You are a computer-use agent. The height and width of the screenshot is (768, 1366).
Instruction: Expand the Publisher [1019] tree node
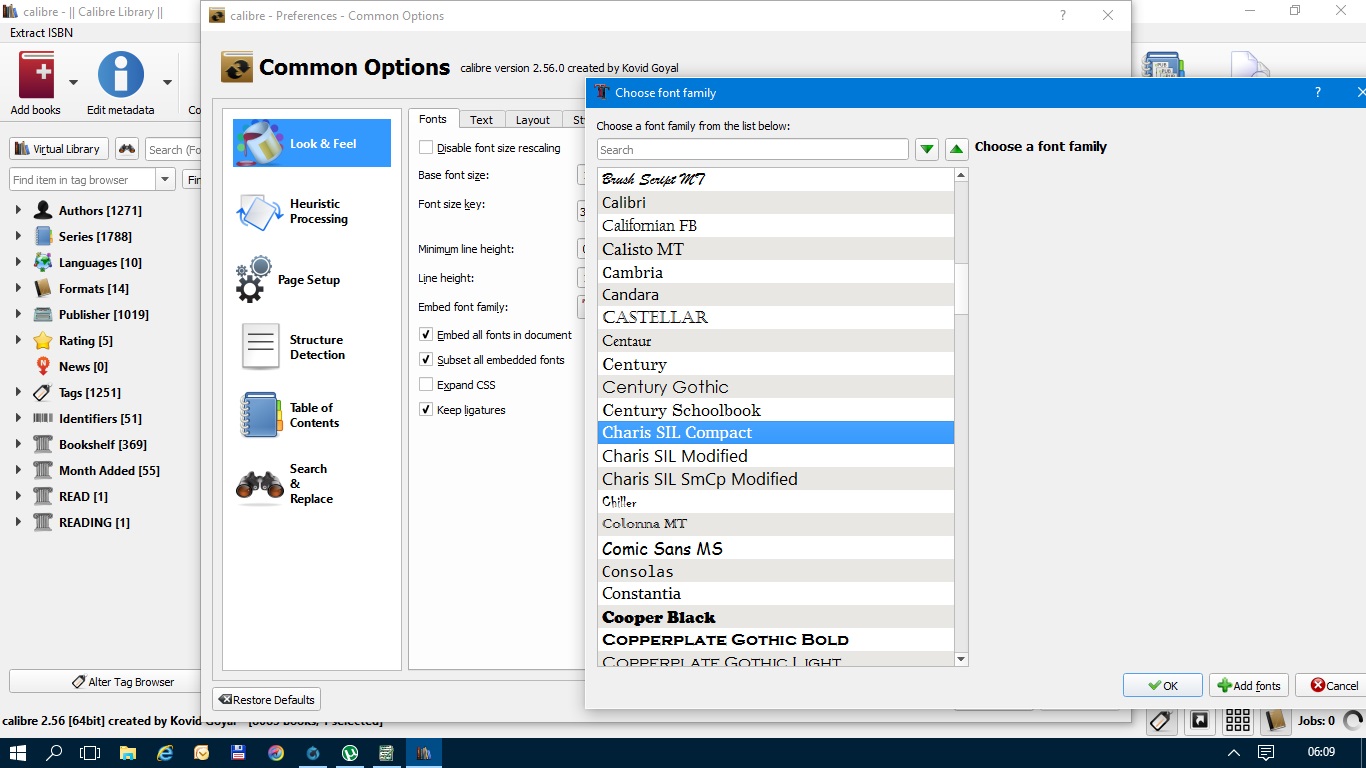coord(18,314)
